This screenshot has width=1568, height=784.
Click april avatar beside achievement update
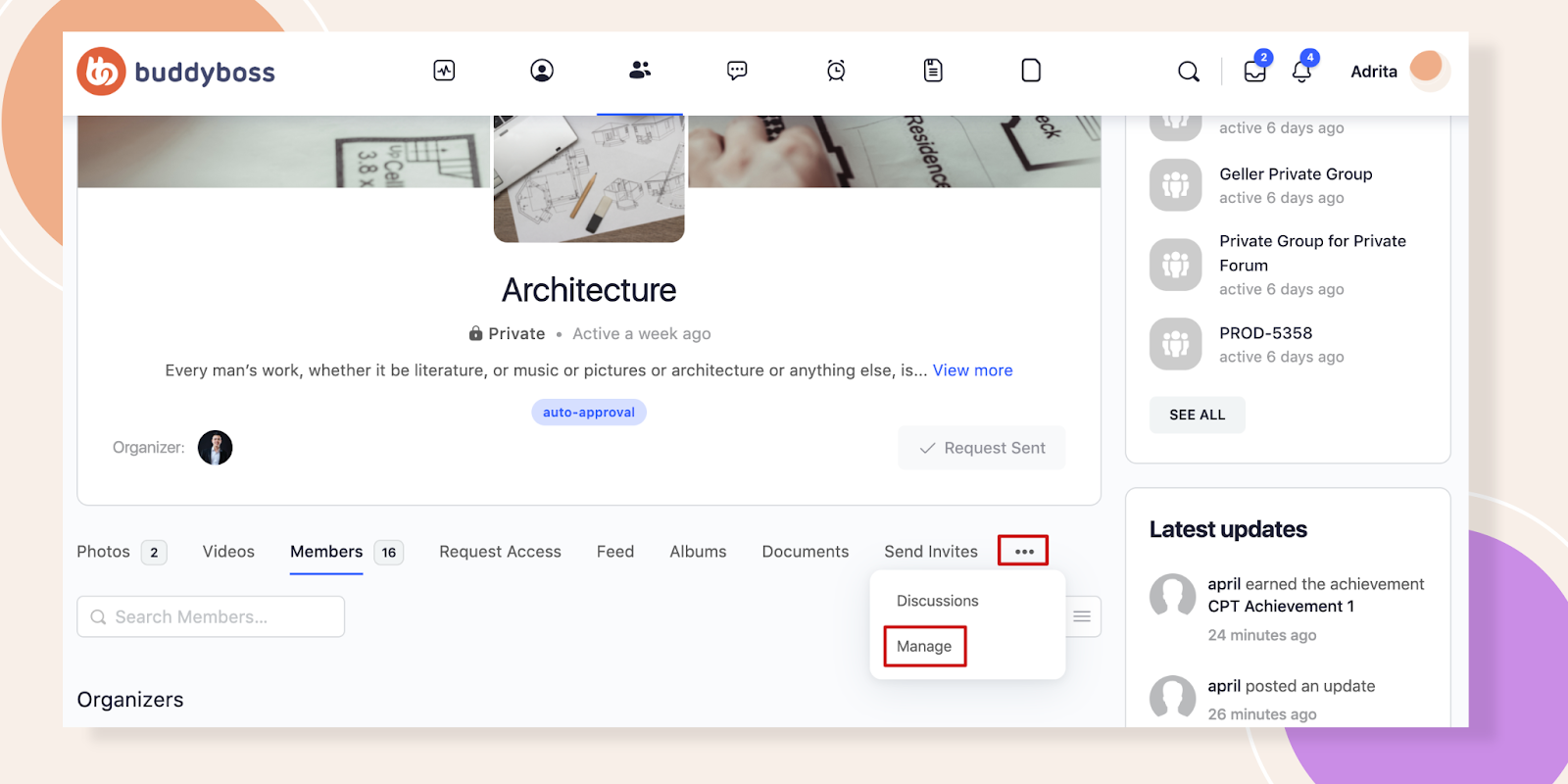click(1172, 596)
